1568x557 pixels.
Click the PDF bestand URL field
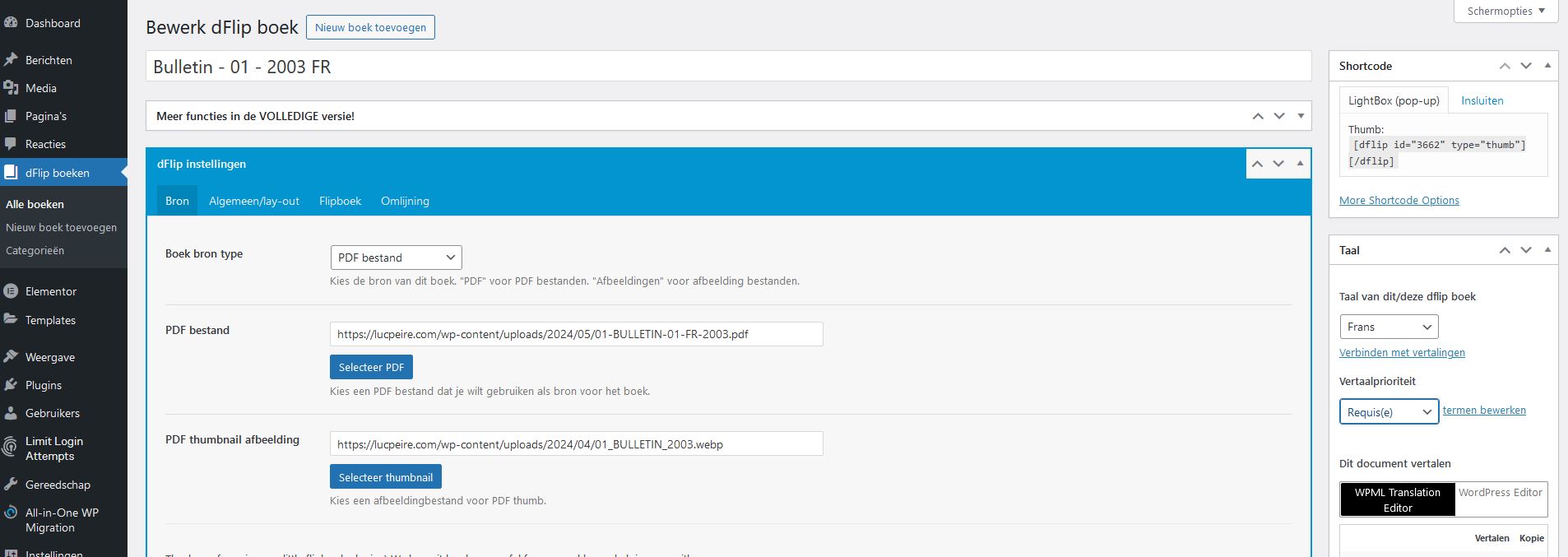coord(576,334)
